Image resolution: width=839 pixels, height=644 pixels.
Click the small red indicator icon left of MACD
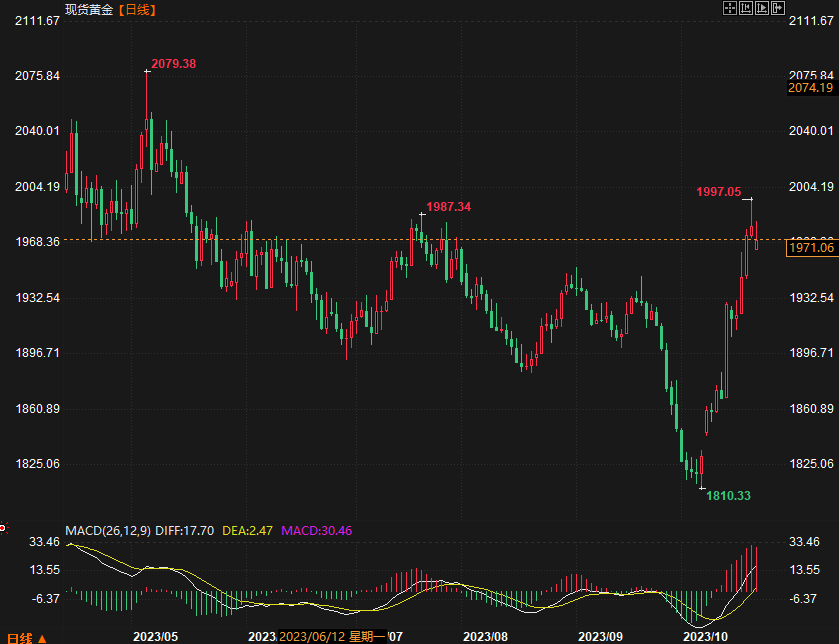coord(3,528)
